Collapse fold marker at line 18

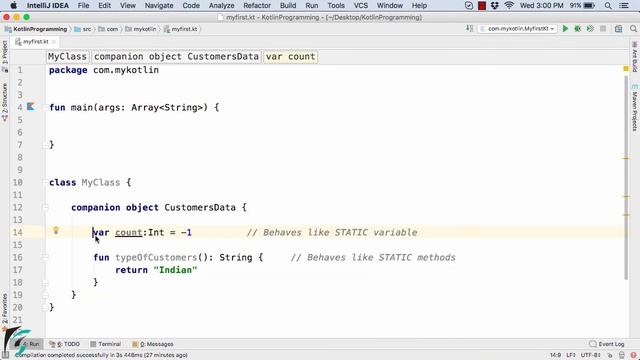[45, 282]
